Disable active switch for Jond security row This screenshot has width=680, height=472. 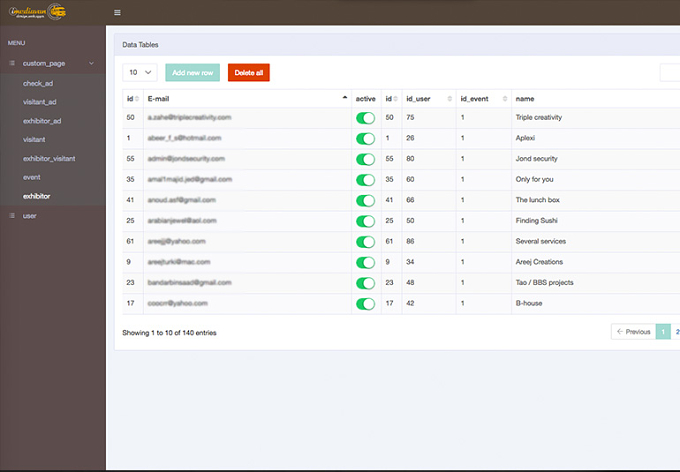pos(366,159)
